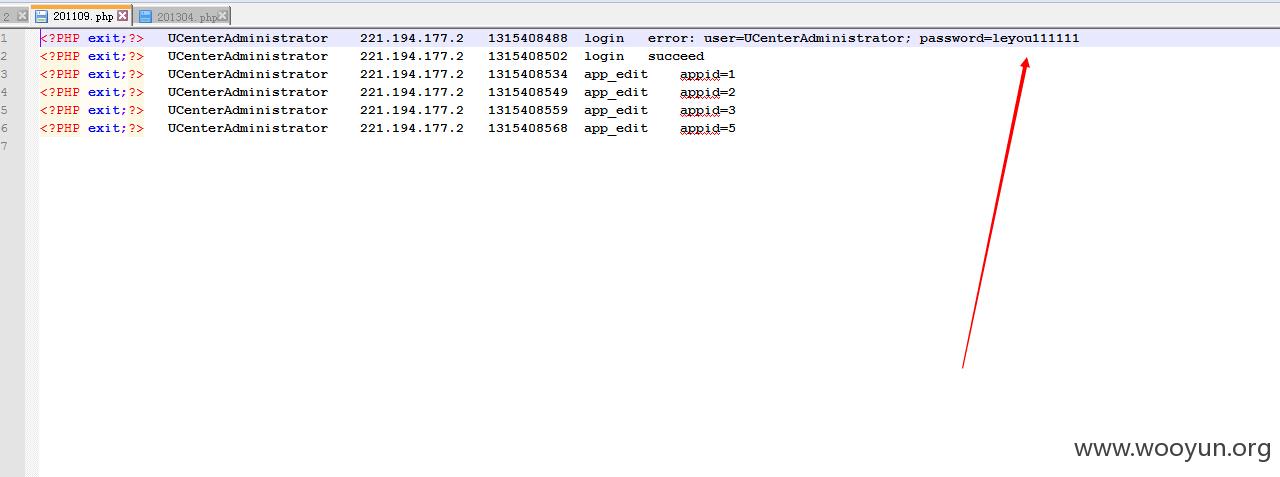
Task: Click app_edit in the appid=5 row
Action: tap(616, 128)
